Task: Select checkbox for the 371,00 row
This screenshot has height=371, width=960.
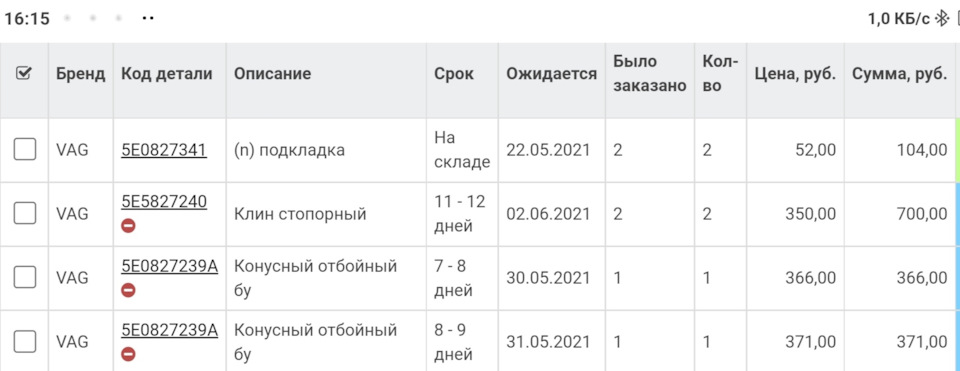Action: (24, 341)
